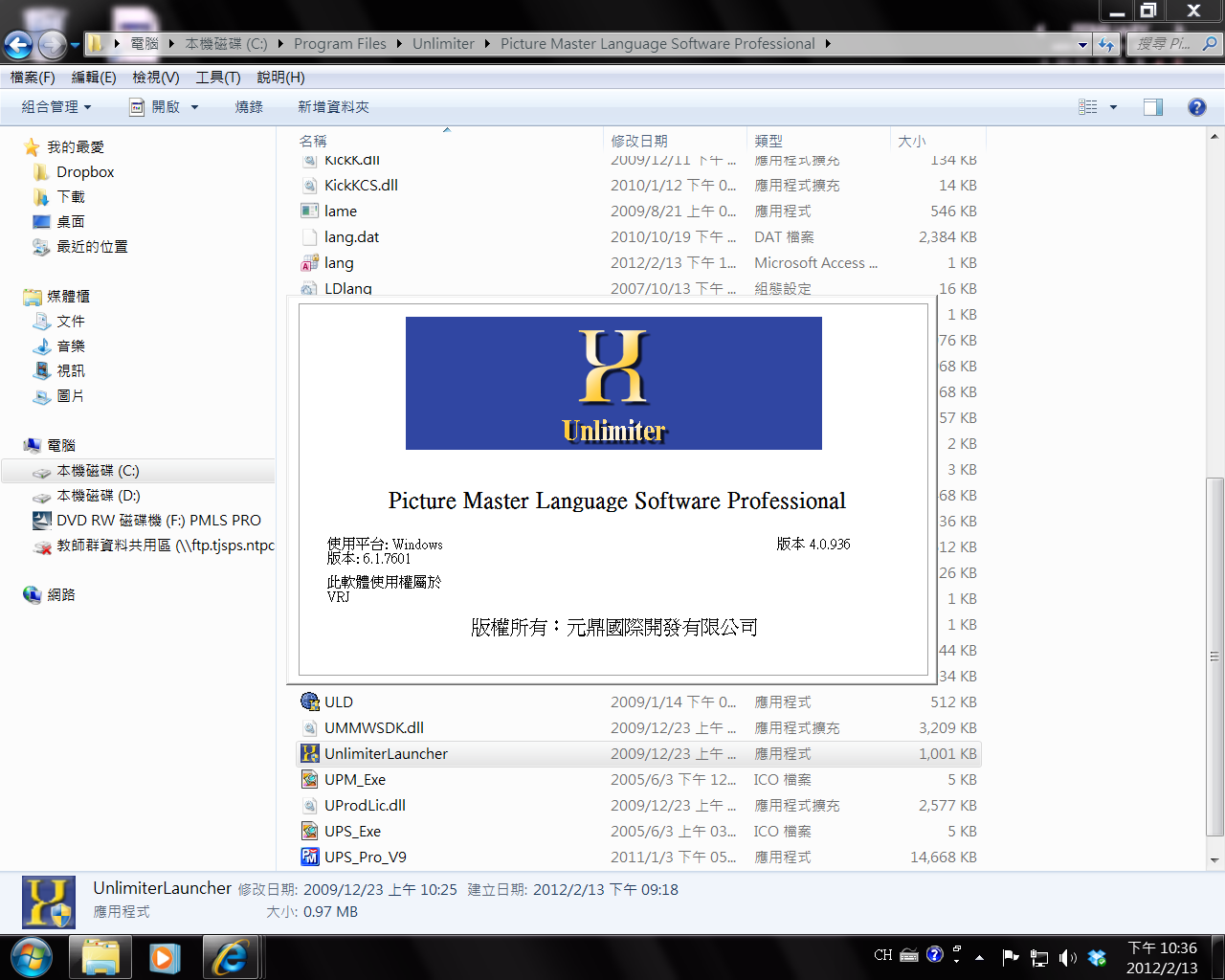Go back with the Back arrow button
This screenshot has width=1225, height=980.
[x=18, y=44]
